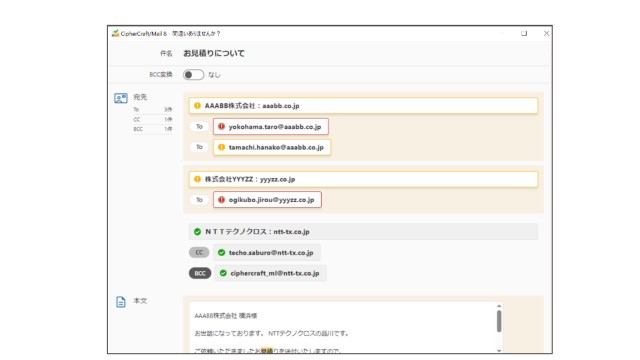
Task: Click green check icon on ciphercraft_ml address
Action: [223, 273]
